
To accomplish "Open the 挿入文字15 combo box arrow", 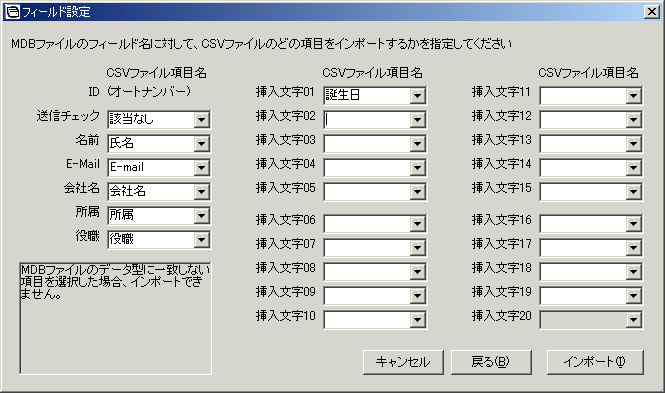I will coord(633,192).
